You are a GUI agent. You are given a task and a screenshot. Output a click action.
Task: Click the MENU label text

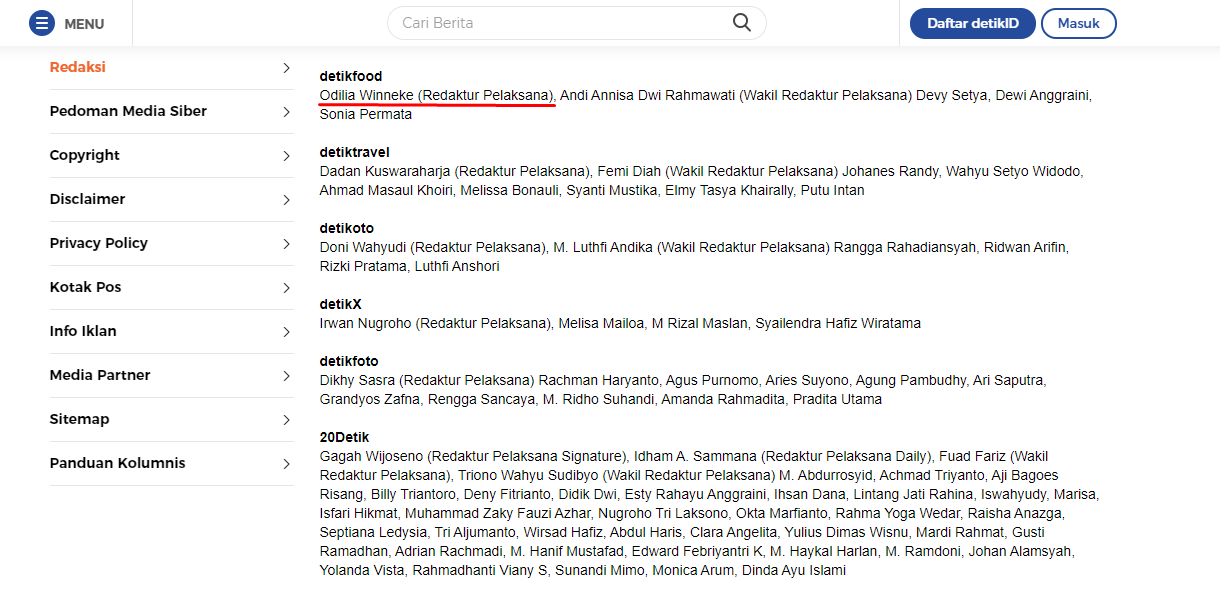(84, 24)
